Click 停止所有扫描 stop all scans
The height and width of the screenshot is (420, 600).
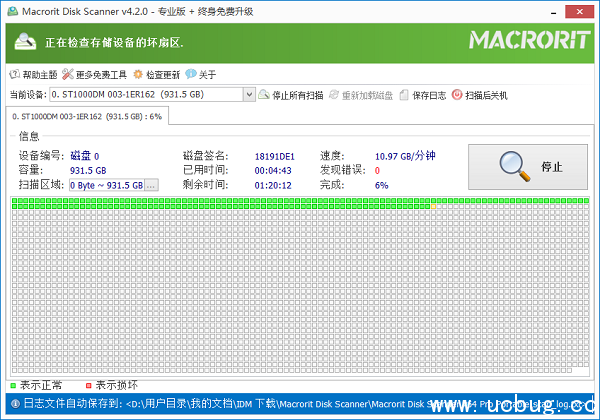pyautogui.click(x=291, y=95)
